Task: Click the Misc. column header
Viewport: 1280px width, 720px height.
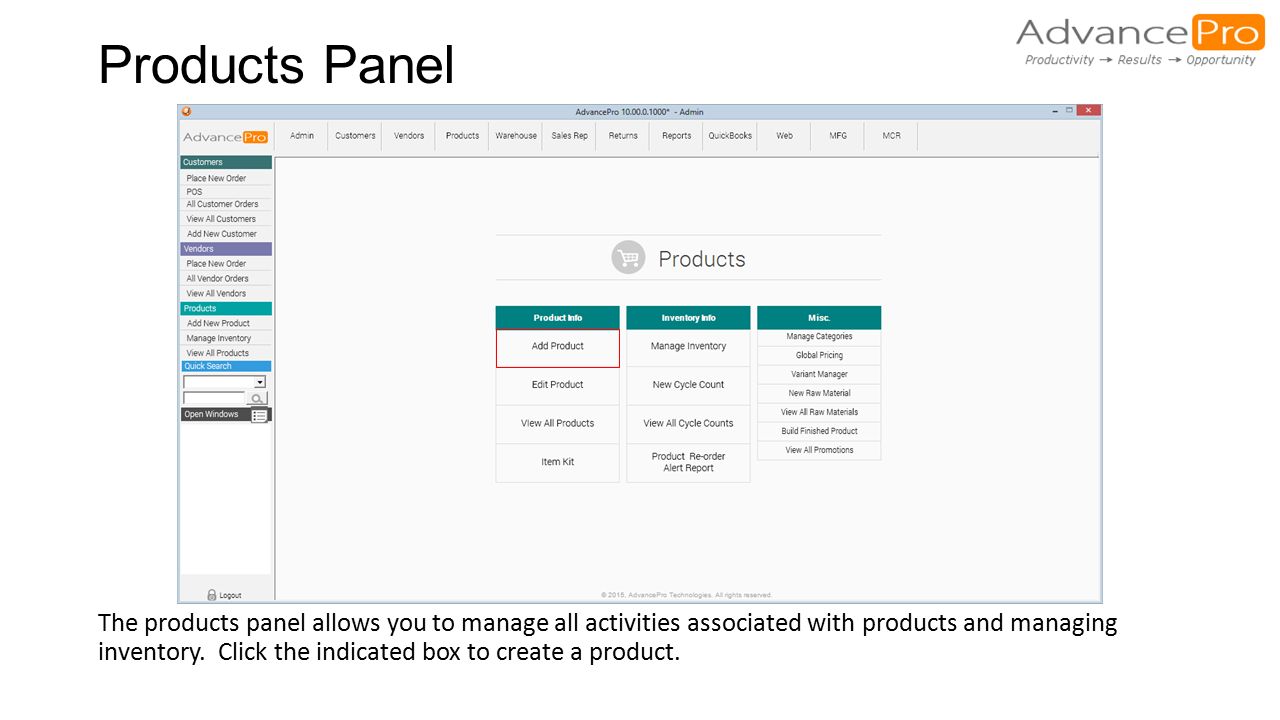Action: 819,318
